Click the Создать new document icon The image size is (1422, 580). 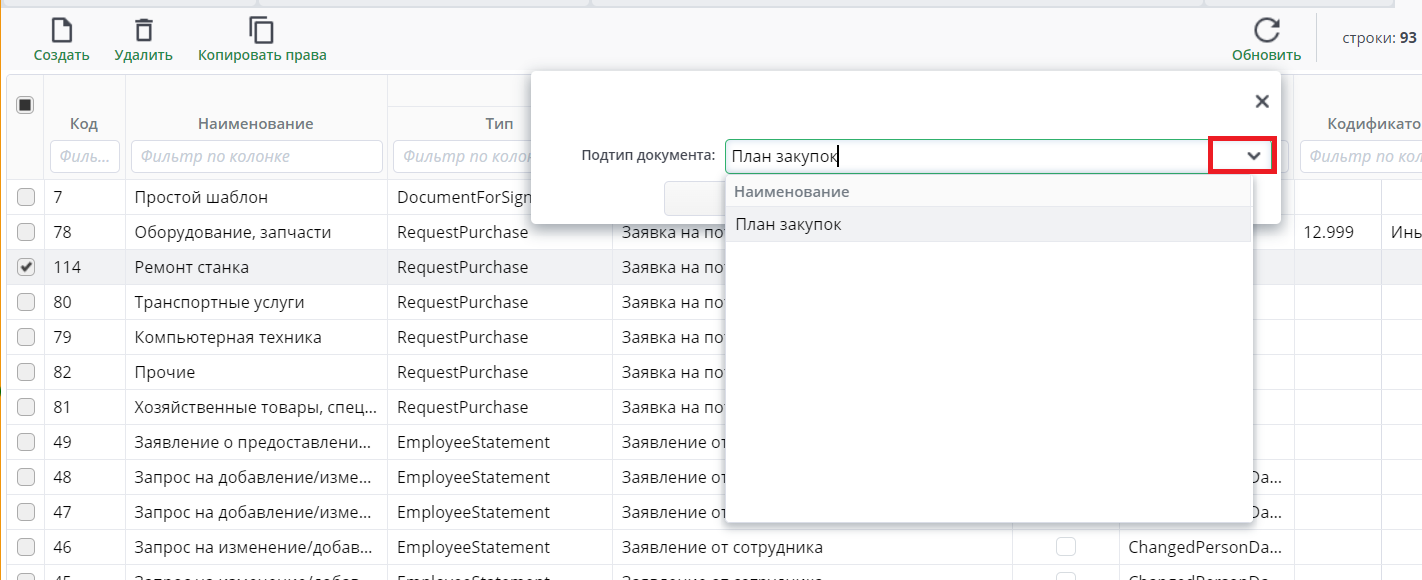pyautogui.click(x=61, y=31)
